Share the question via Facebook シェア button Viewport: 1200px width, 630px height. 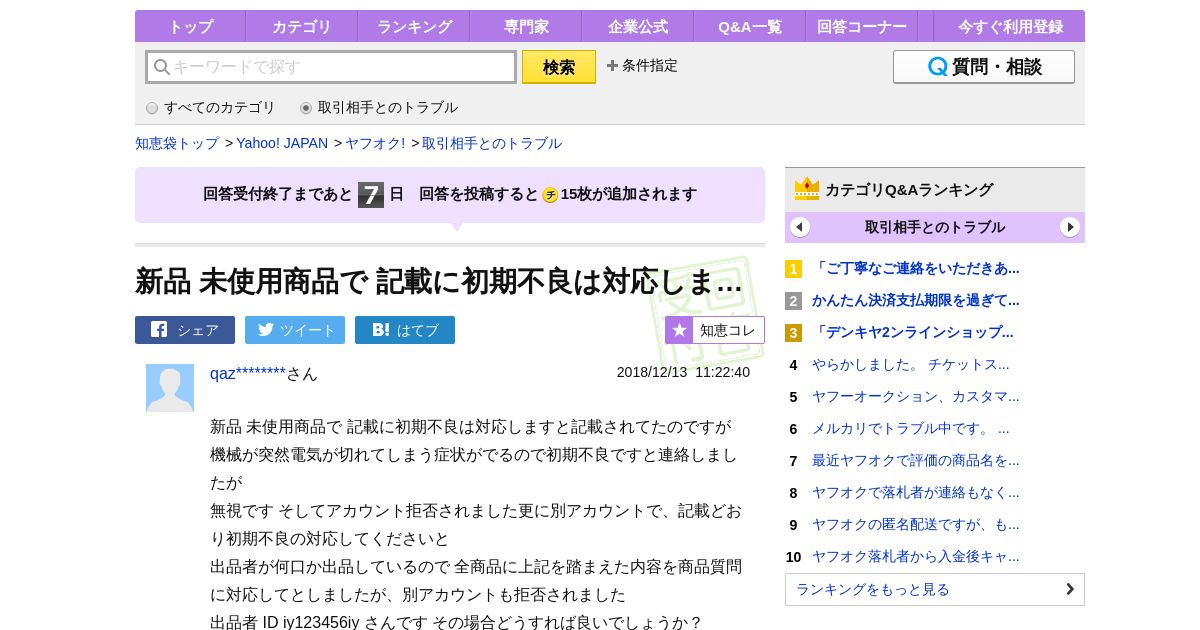185,330
